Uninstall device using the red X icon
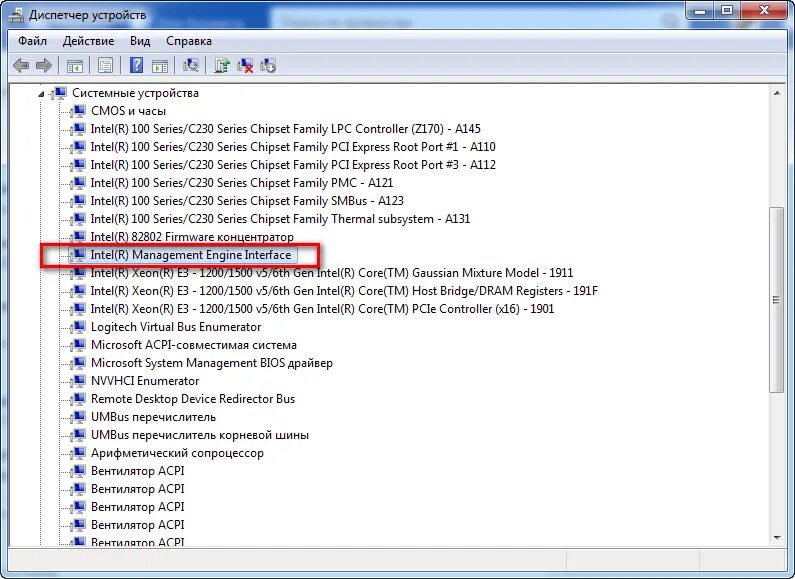This screenshot has height=579, width=795. pyautogui.click(x=245, y=65)
